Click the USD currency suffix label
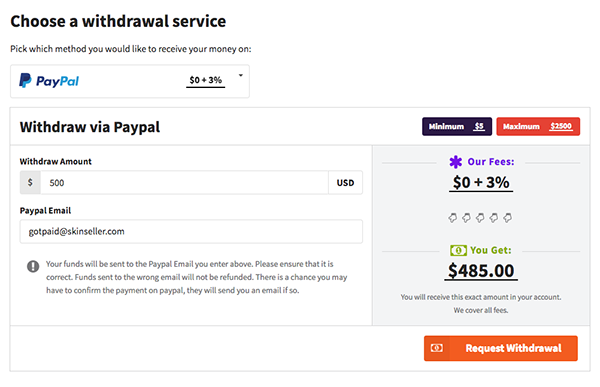Screen dimensions: 600x387 click(345, 183)
